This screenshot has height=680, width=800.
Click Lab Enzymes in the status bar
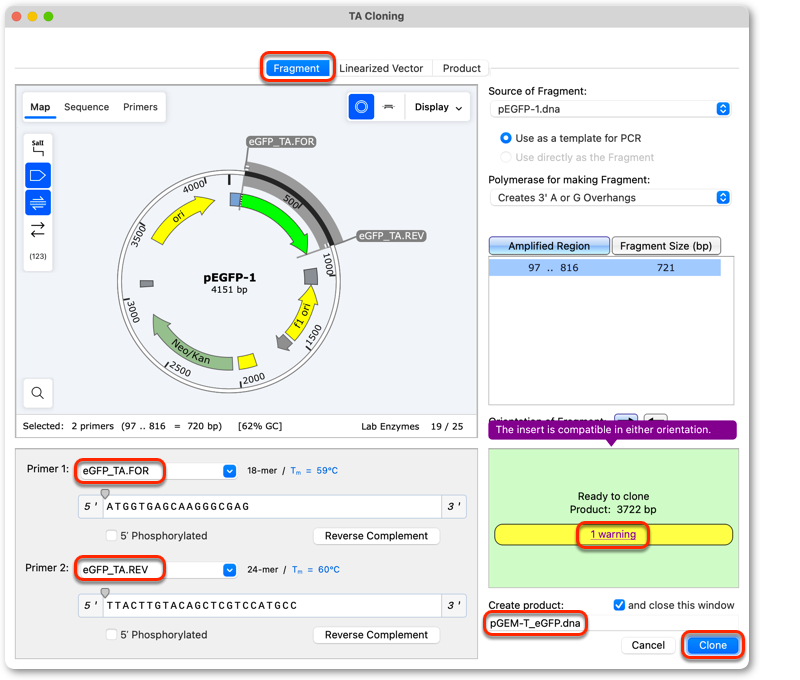(390, 426)
